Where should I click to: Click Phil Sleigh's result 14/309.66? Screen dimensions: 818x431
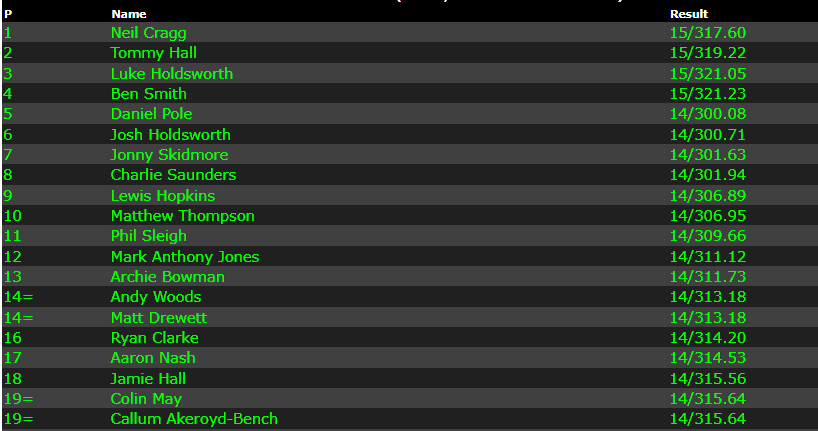pyautogui.click(x=707, y=236)
